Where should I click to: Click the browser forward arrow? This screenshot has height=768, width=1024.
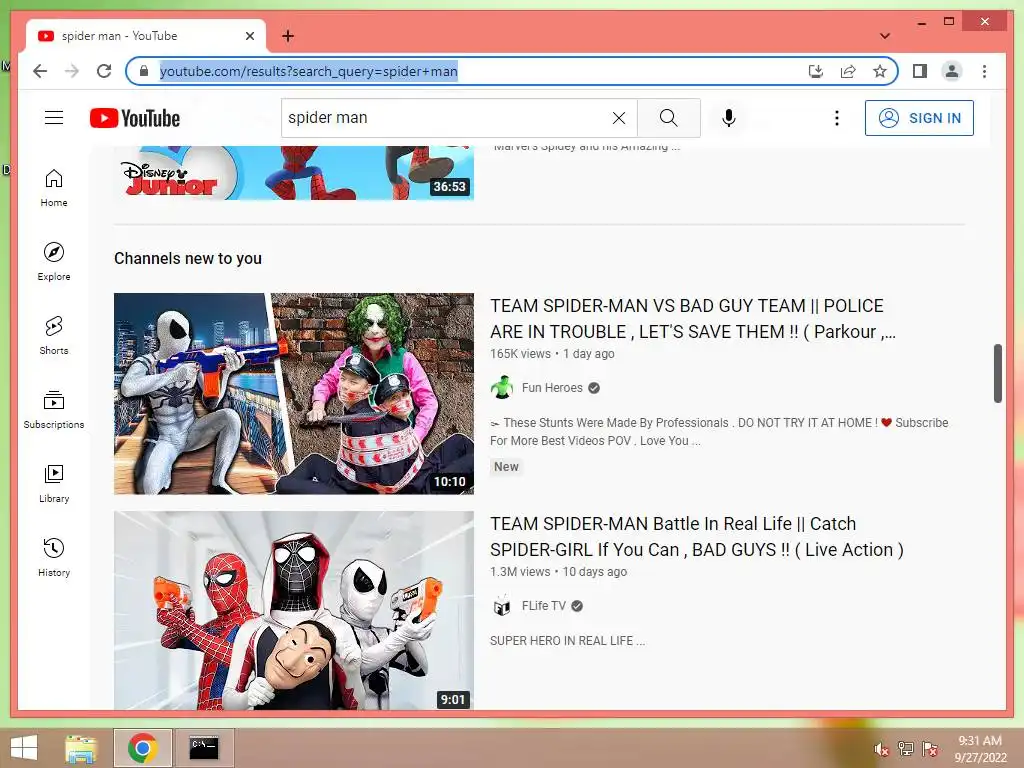72,71
